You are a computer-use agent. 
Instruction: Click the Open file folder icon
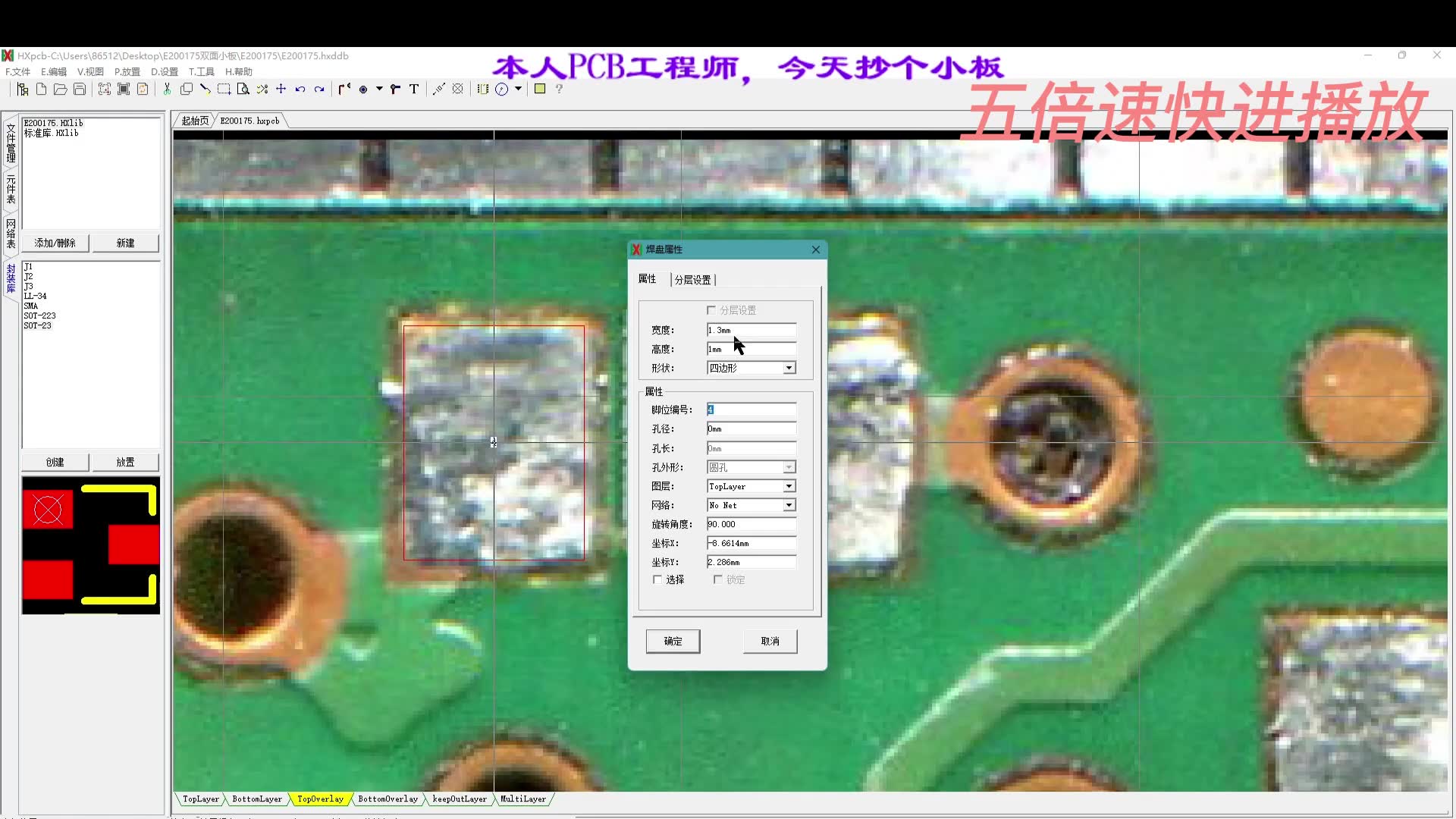coord(61,89)
